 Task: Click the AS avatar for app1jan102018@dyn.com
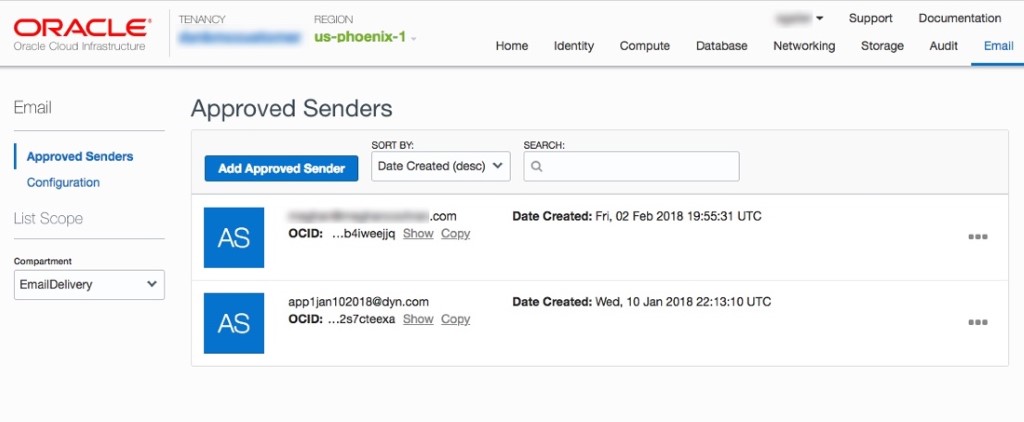click(233, 323)
